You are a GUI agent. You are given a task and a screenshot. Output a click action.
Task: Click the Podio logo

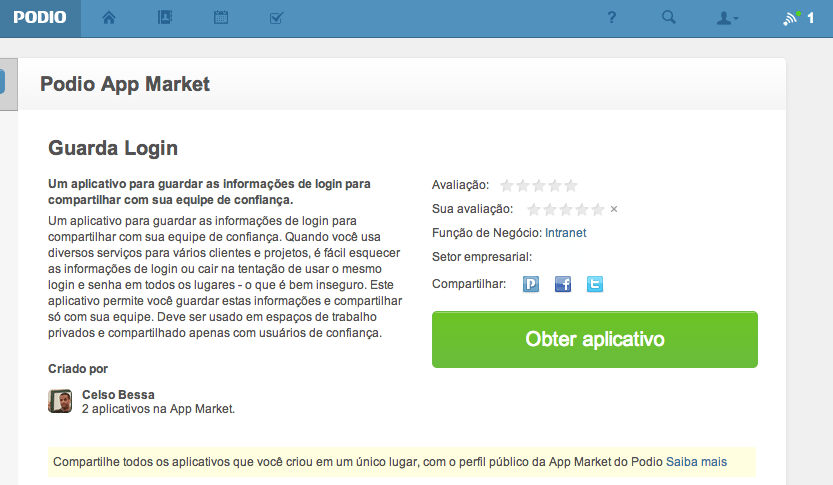(40, 18)
